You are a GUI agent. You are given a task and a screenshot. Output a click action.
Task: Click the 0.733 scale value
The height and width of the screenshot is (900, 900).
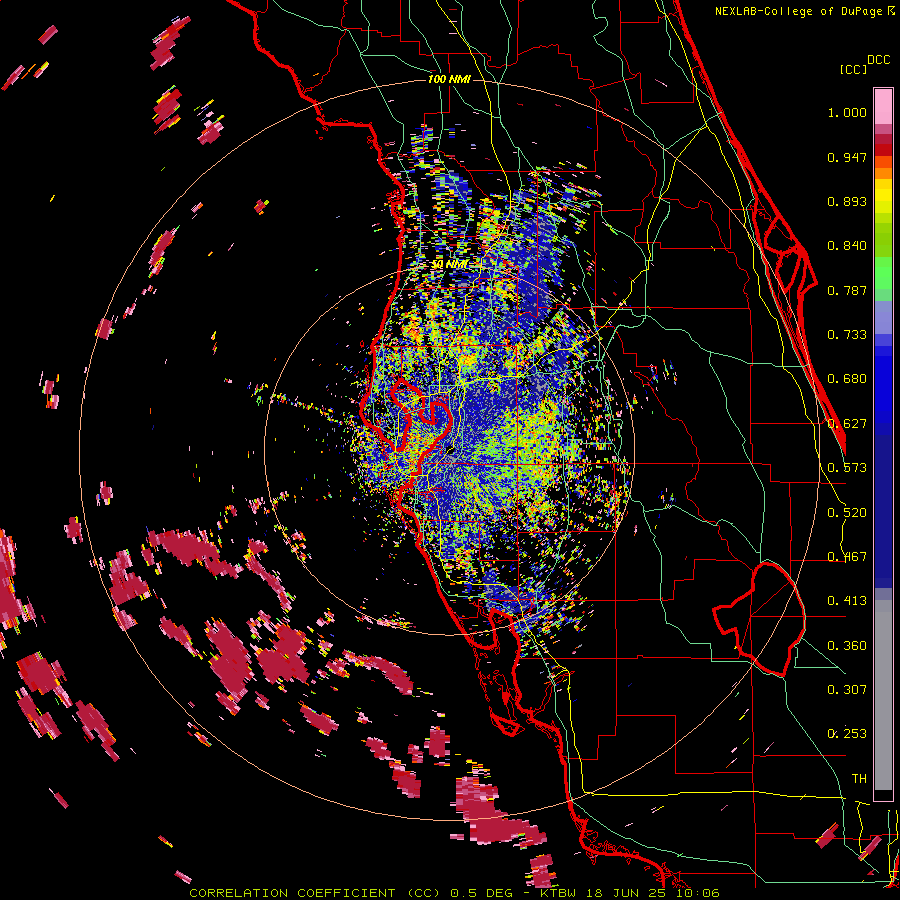pos(847,335)
